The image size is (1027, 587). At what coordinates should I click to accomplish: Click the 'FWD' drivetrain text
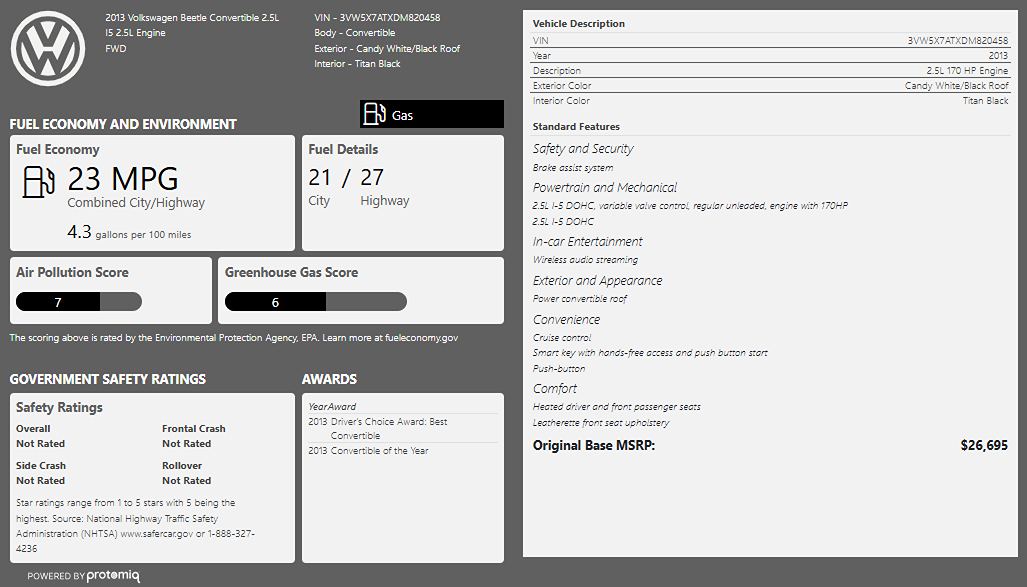point(116,48)
